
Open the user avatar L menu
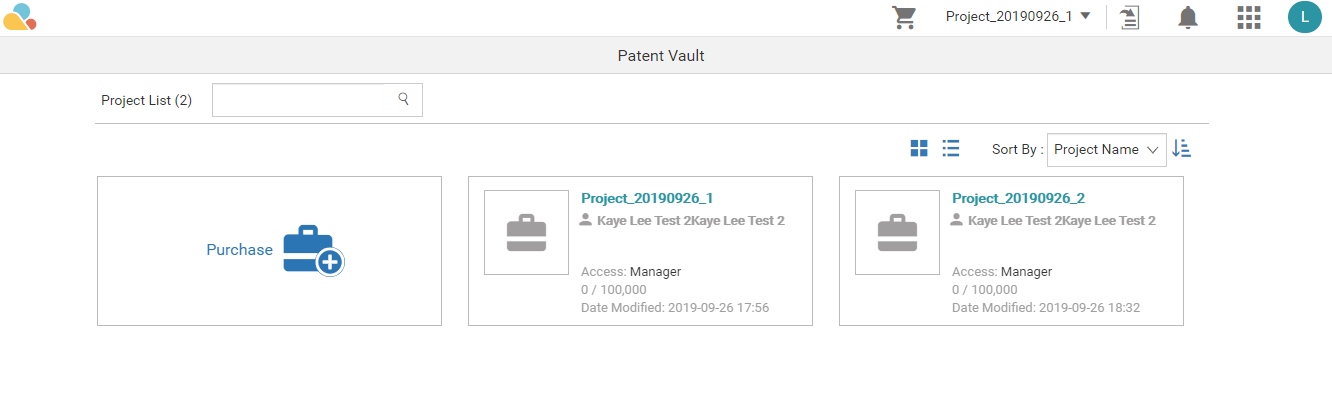(x=1304, y=17)
